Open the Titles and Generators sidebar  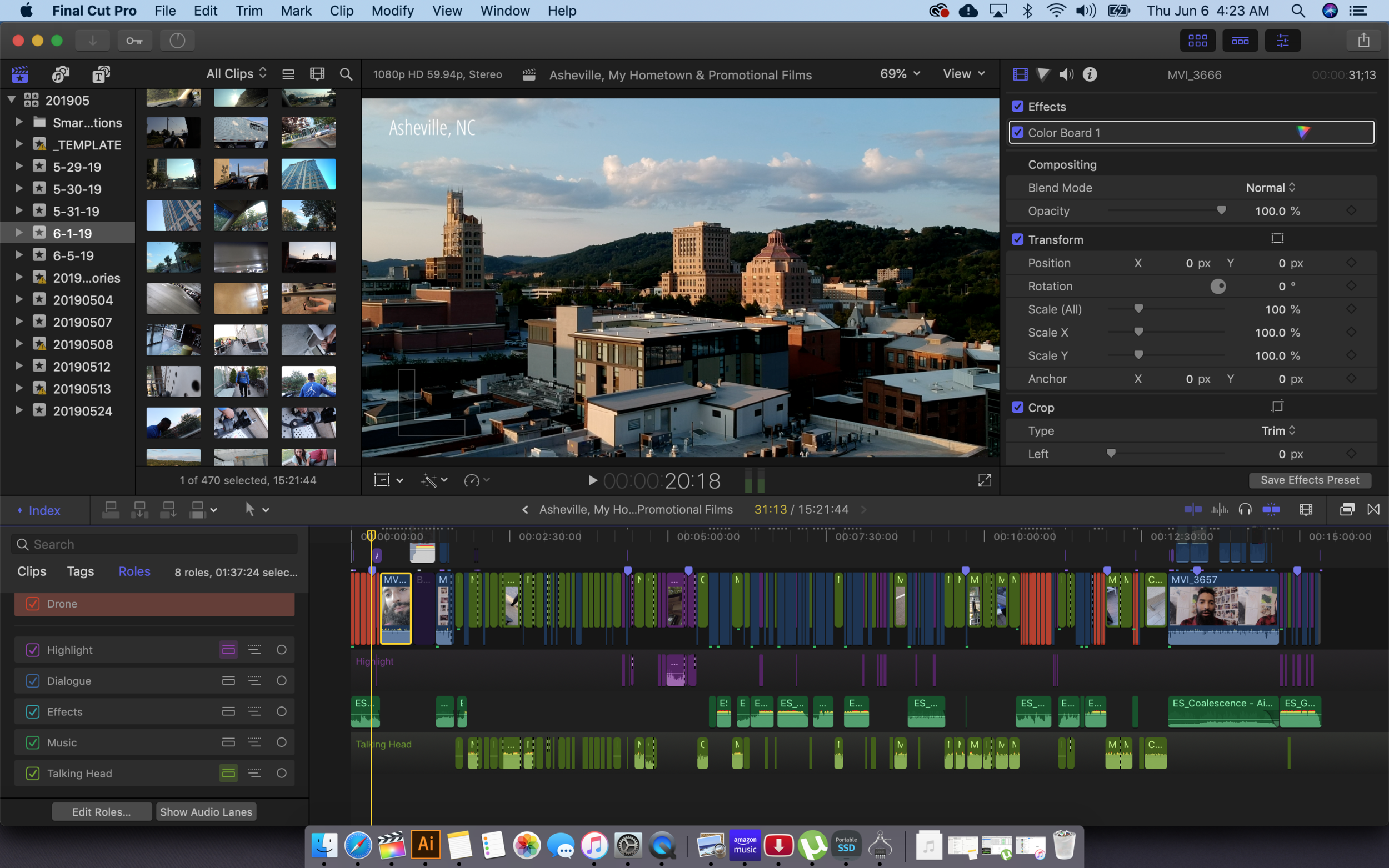[101, 74]
